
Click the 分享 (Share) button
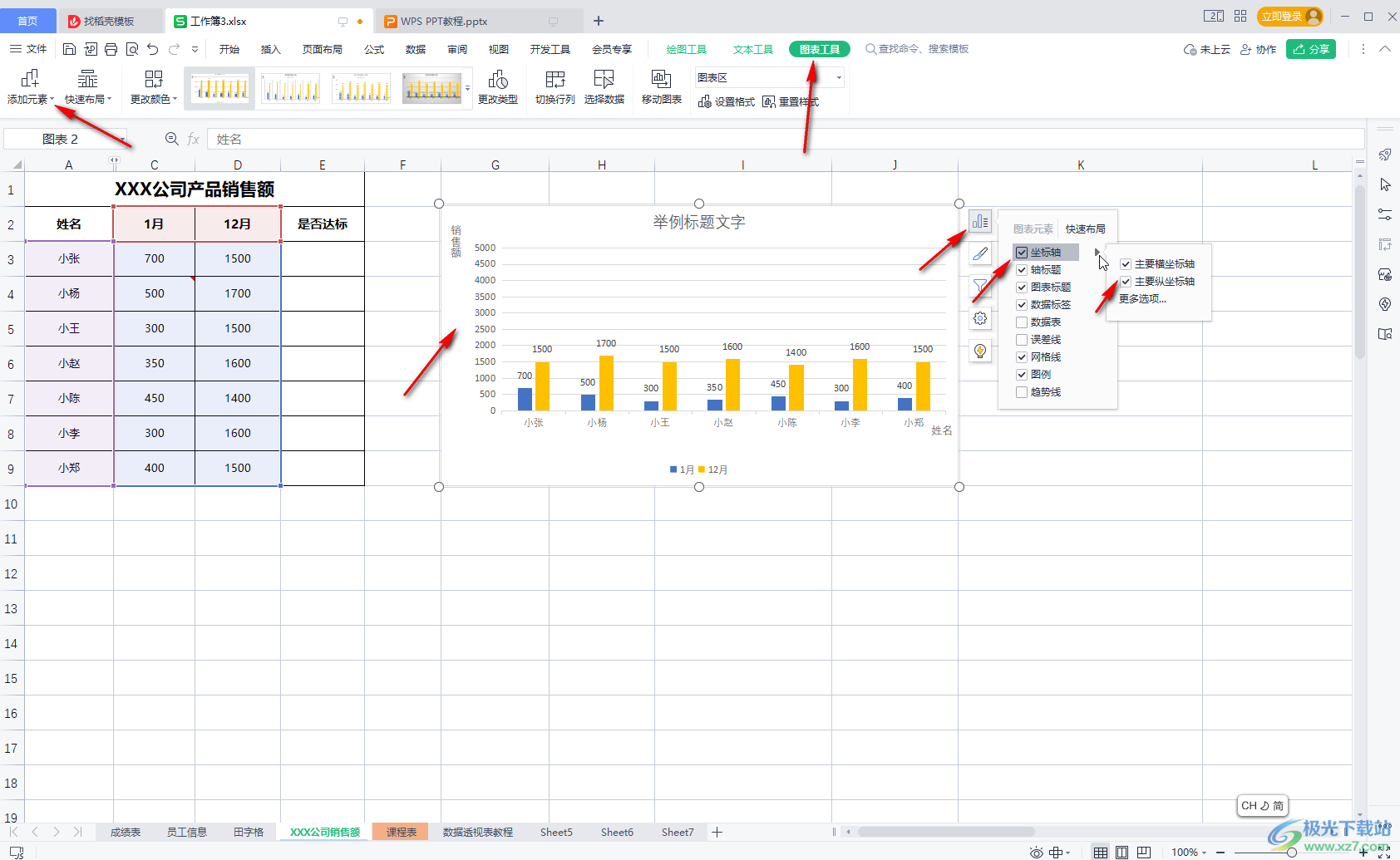pyautogui.click(x=1310, y=49)
